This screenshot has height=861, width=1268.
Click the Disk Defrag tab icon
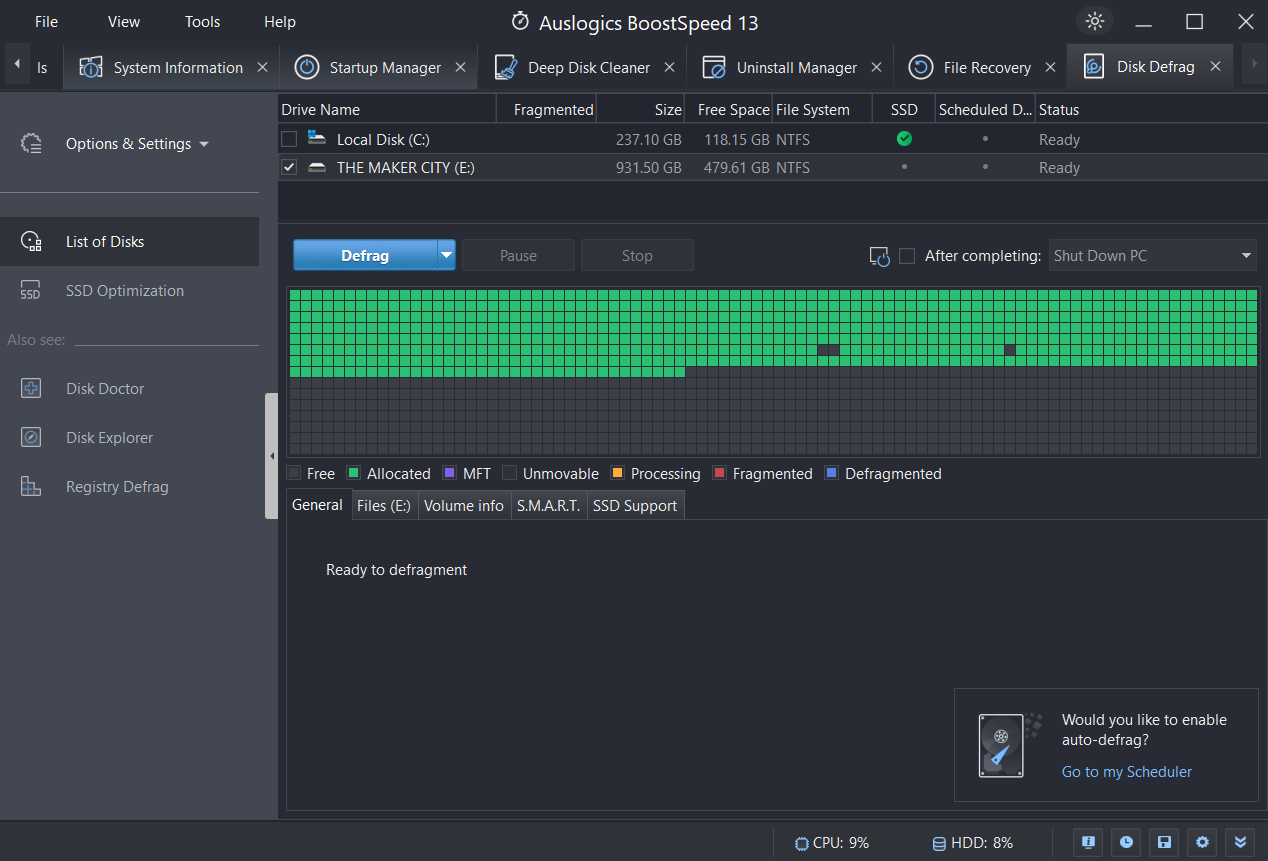coord(1094,67)
